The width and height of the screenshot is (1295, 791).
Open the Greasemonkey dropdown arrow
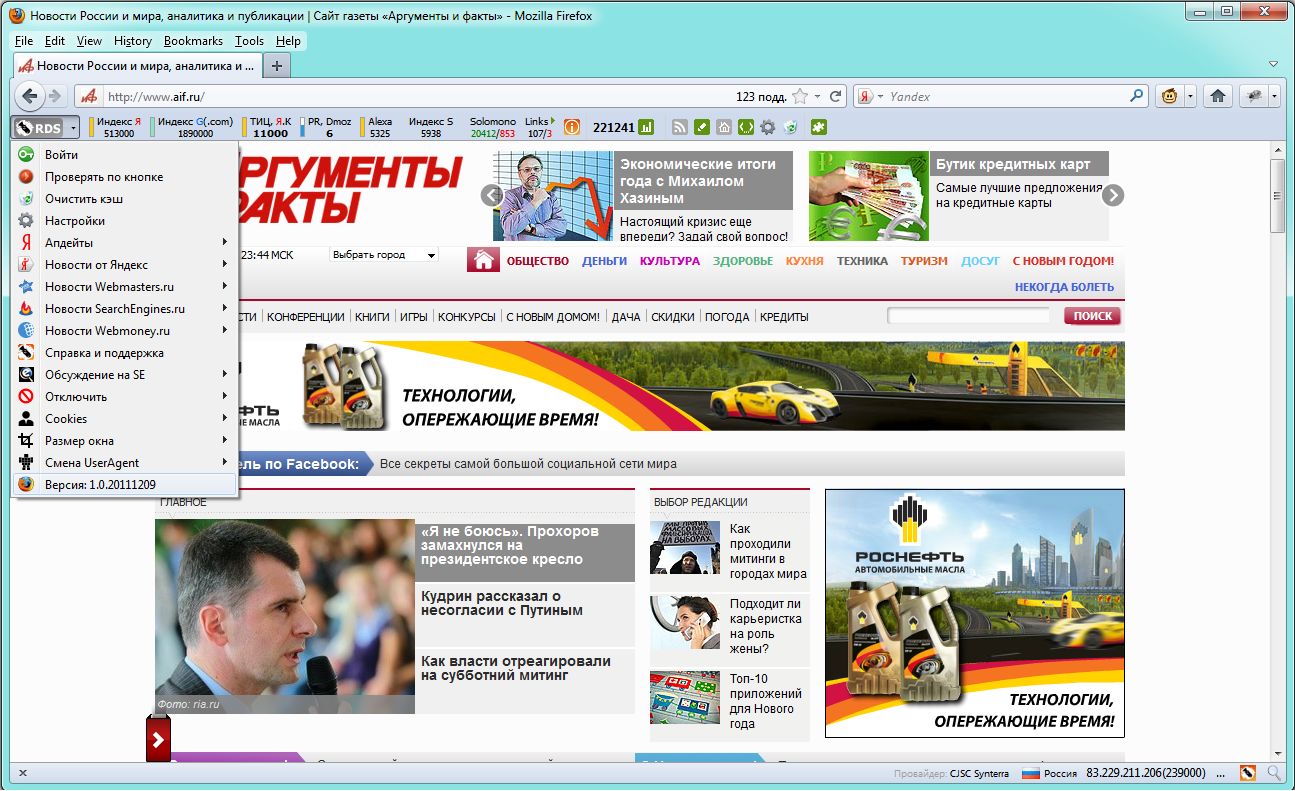coord(1190,96)
